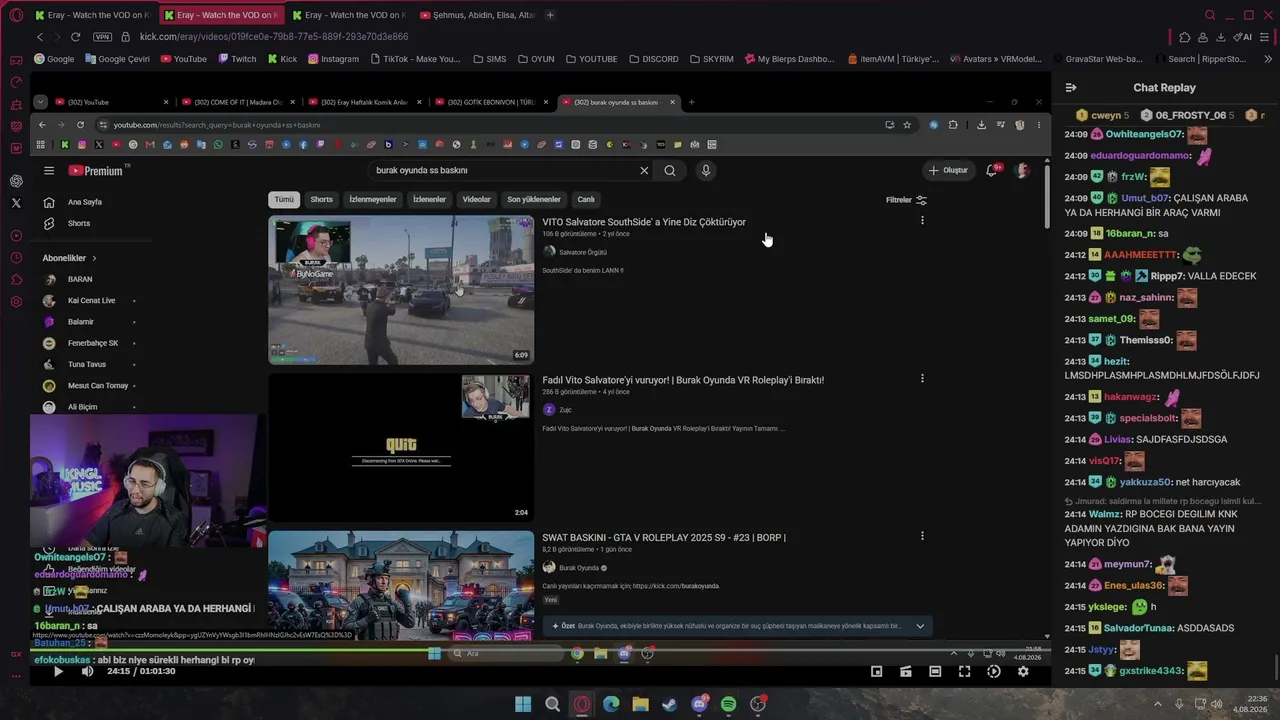Open Kick player settings gear

click(1023, 671)
